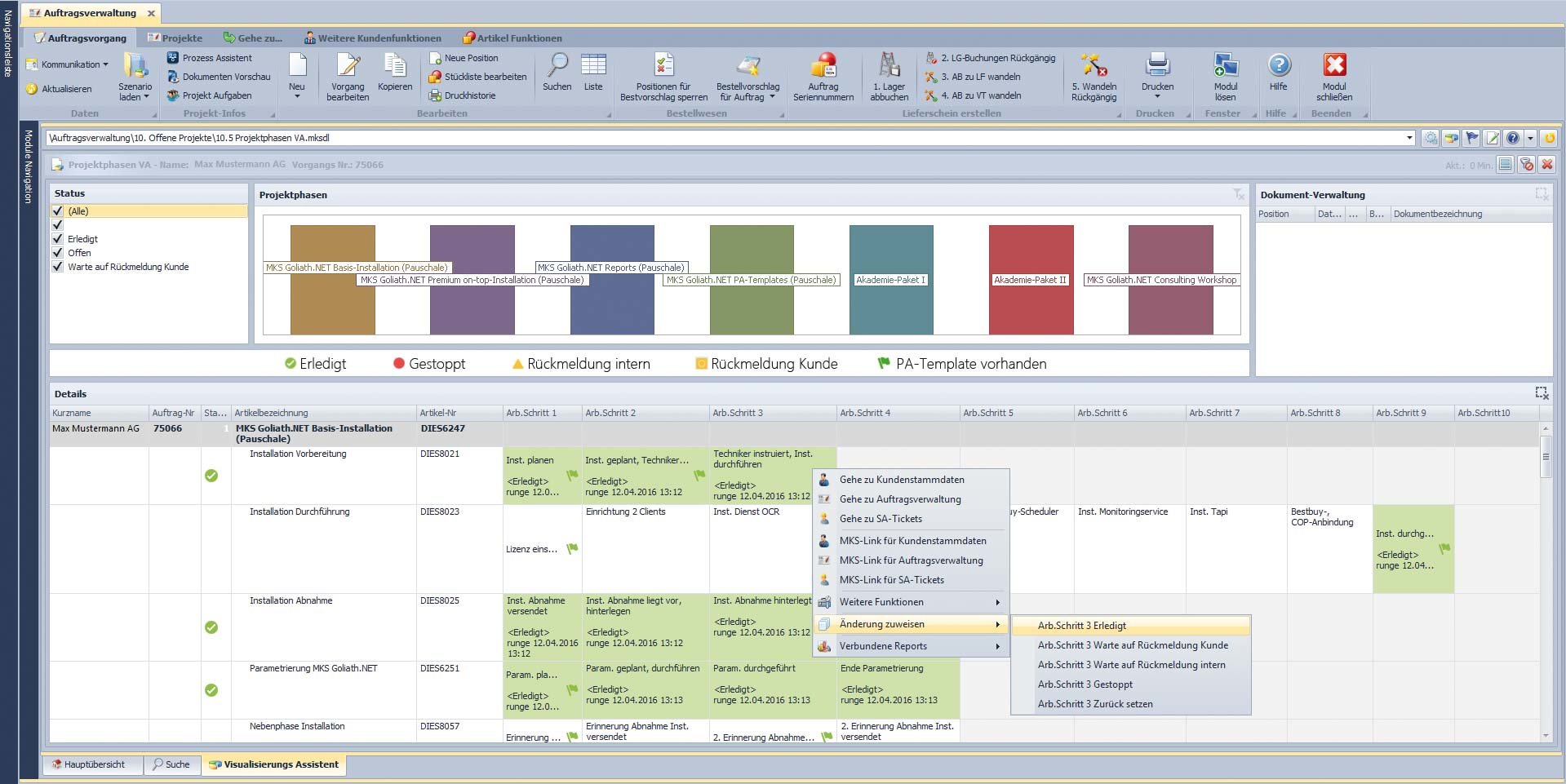The image size is (1566, 784).
Task: Click Modul schließen
Action: [1334, 77]
